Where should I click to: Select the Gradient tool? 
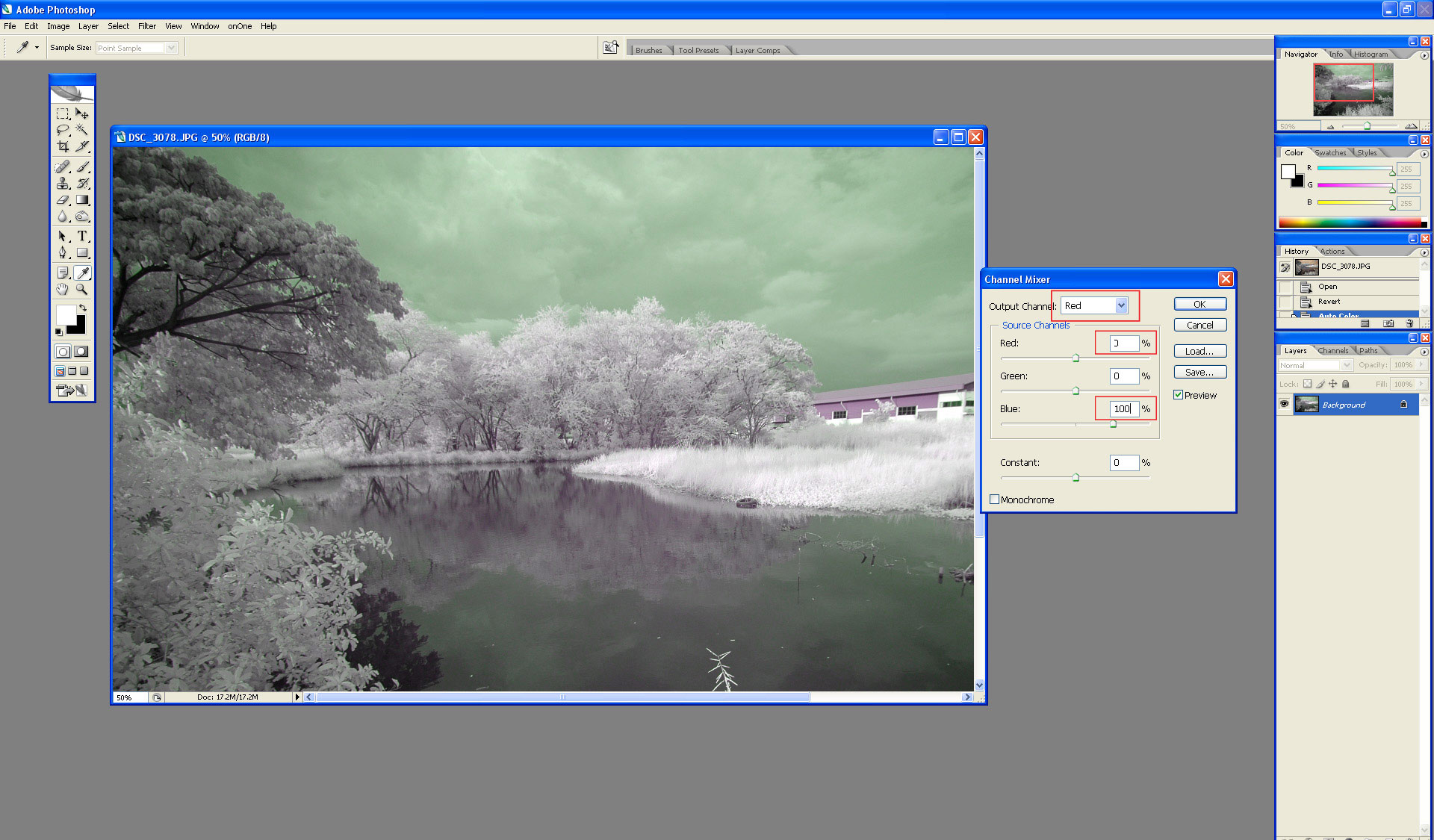click(82, 200)
